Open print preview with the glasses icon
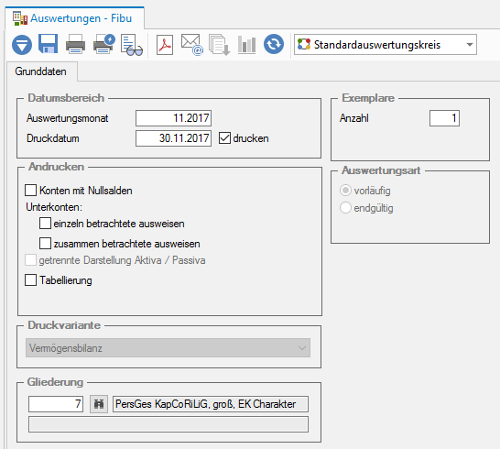 [132, 45]
